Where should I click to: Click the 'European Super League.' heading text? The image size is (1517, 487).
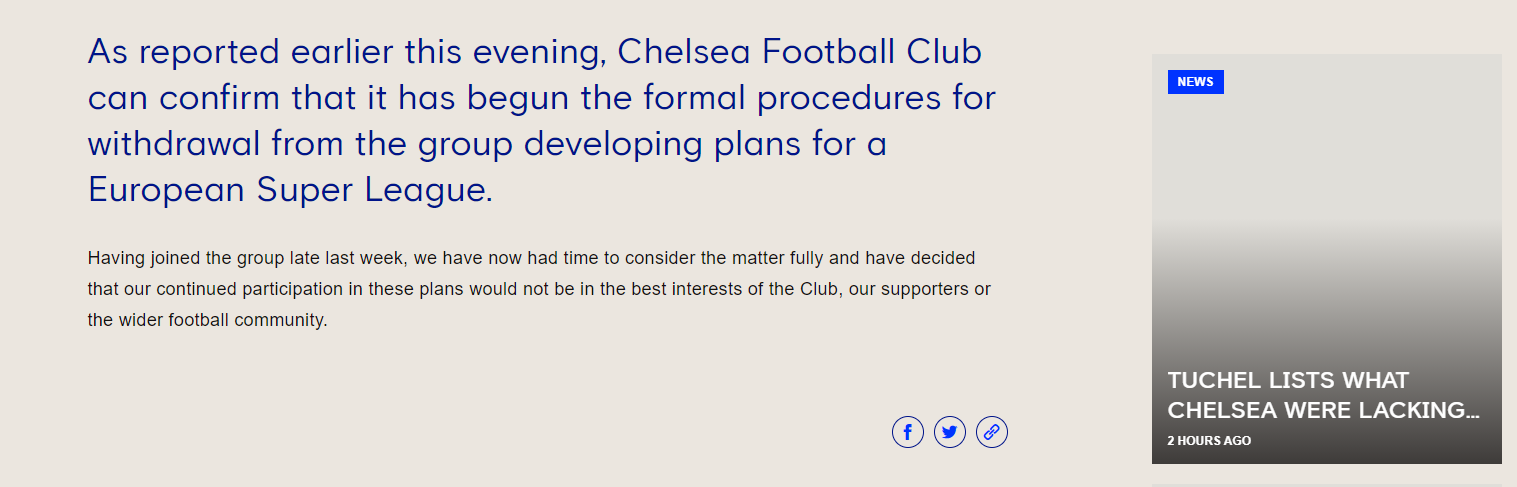pyautogui.click(x=290, y=190)
